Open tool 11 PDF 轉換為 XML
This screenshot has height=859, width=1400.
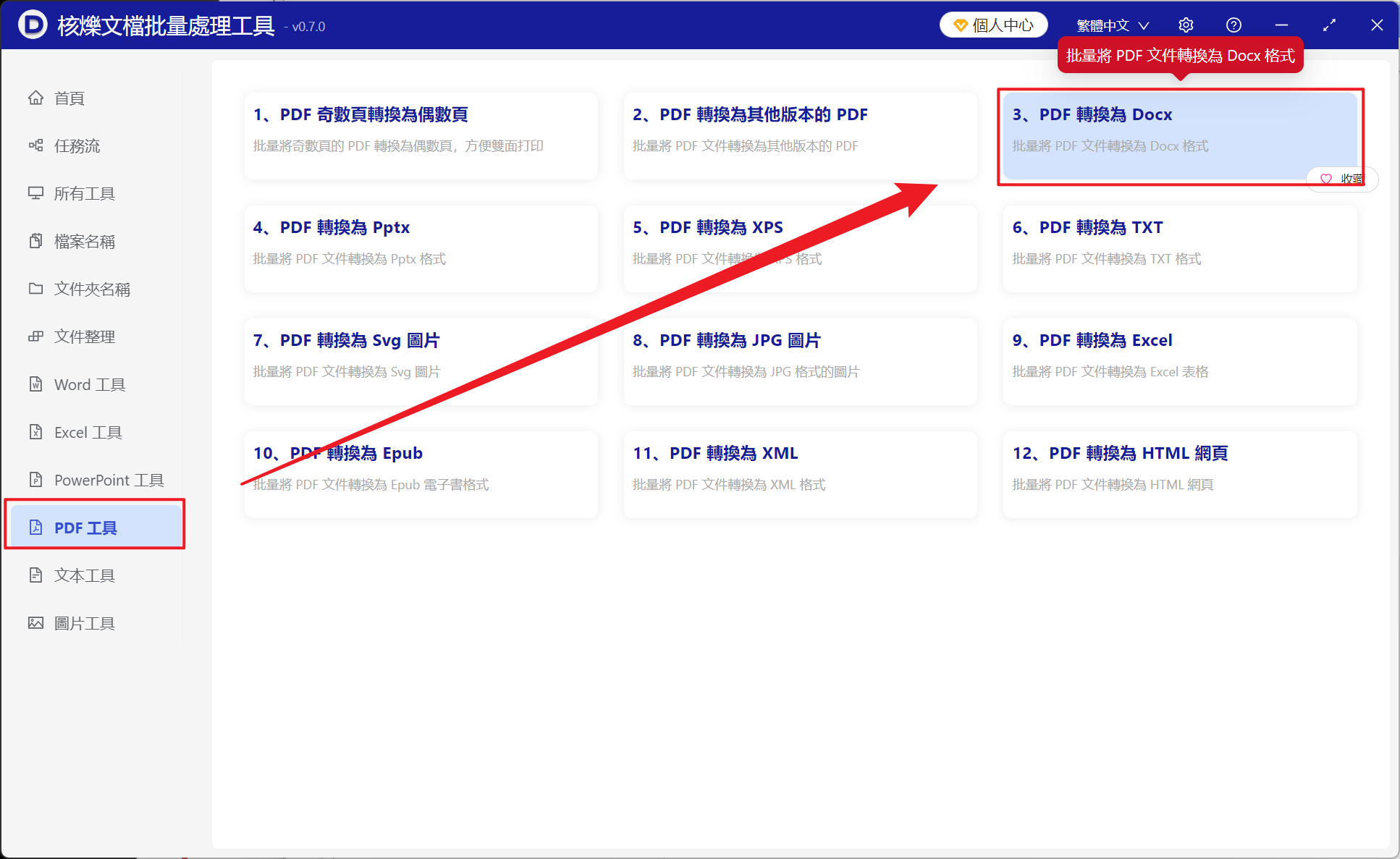[800, 474]
